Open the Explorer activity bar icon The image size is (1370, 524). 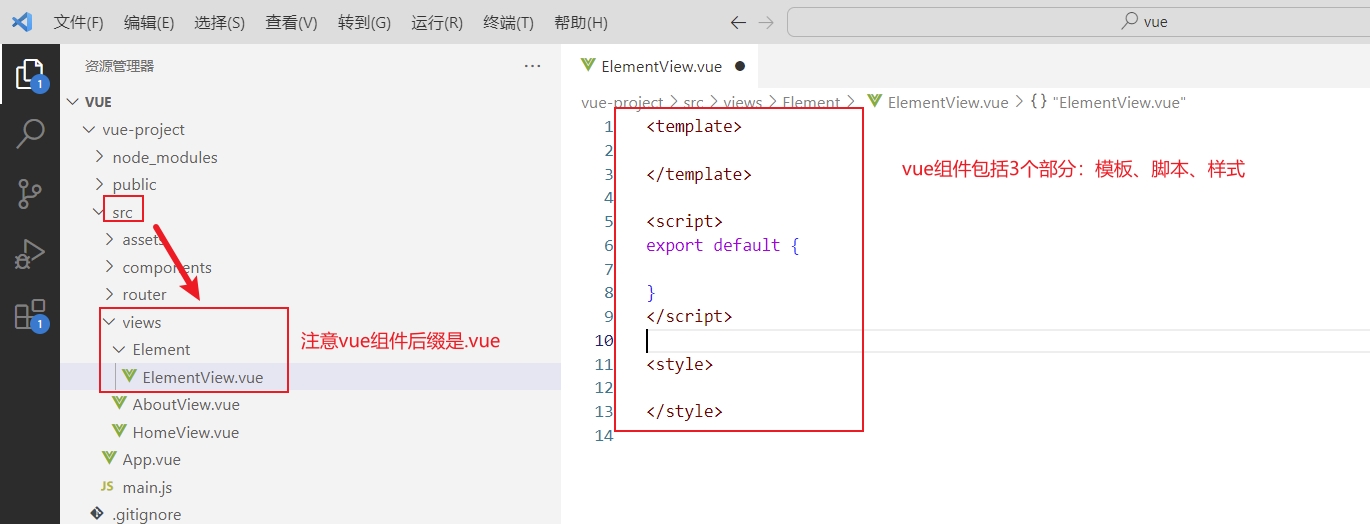point(29,75)
